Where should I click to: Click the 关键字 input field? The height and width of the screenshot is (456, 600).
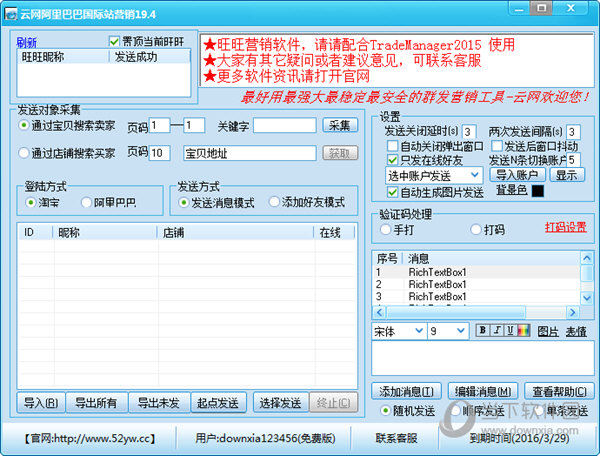(285, 125)
